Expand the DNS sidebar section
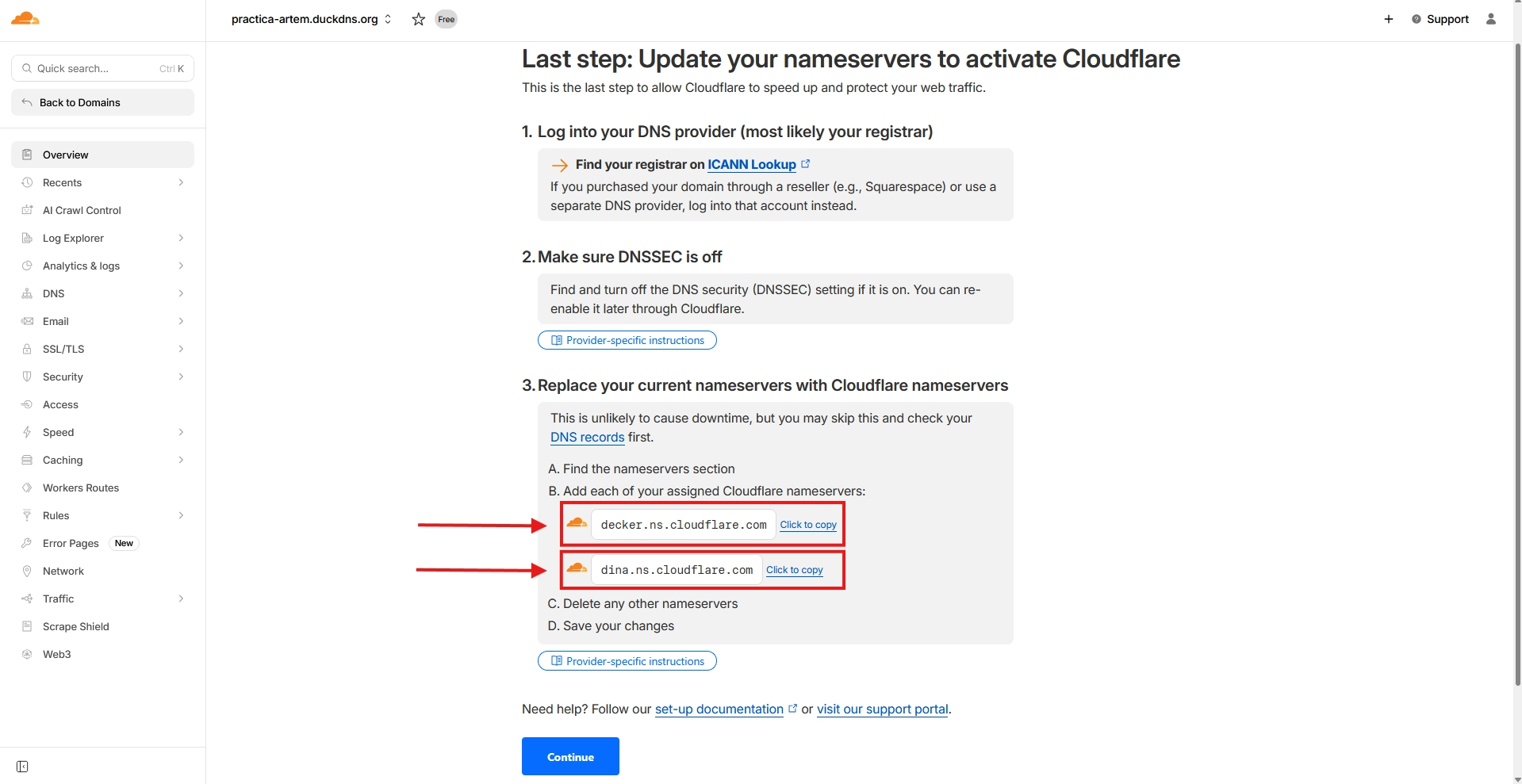This screenshot has height=784, width=1522. pos(102,293)
